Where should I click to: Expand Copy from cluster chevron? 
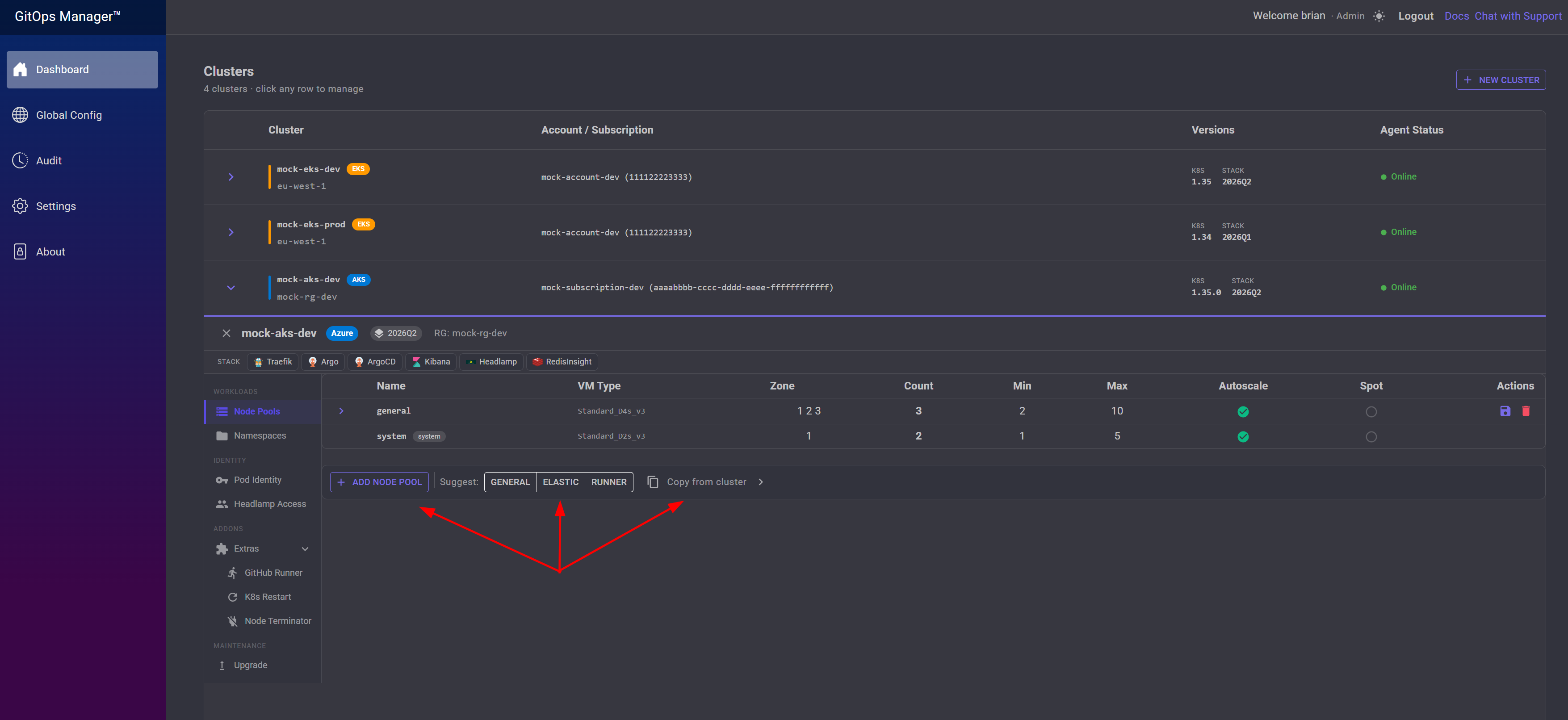point(760,482)
